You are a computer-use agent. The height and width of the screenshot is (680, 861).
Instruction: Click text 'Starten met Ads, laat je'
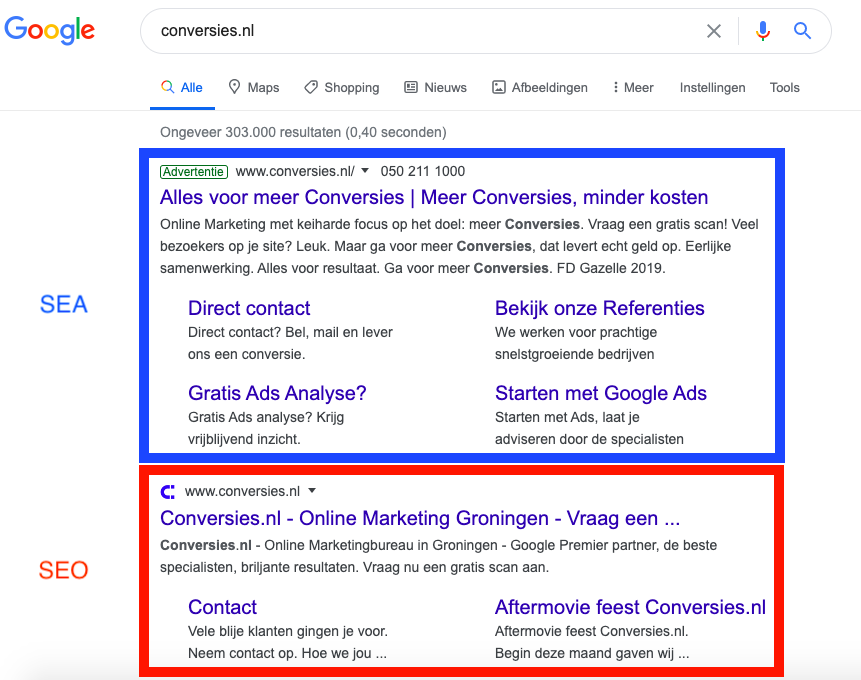pyautogui.click(x=567, y=417)
